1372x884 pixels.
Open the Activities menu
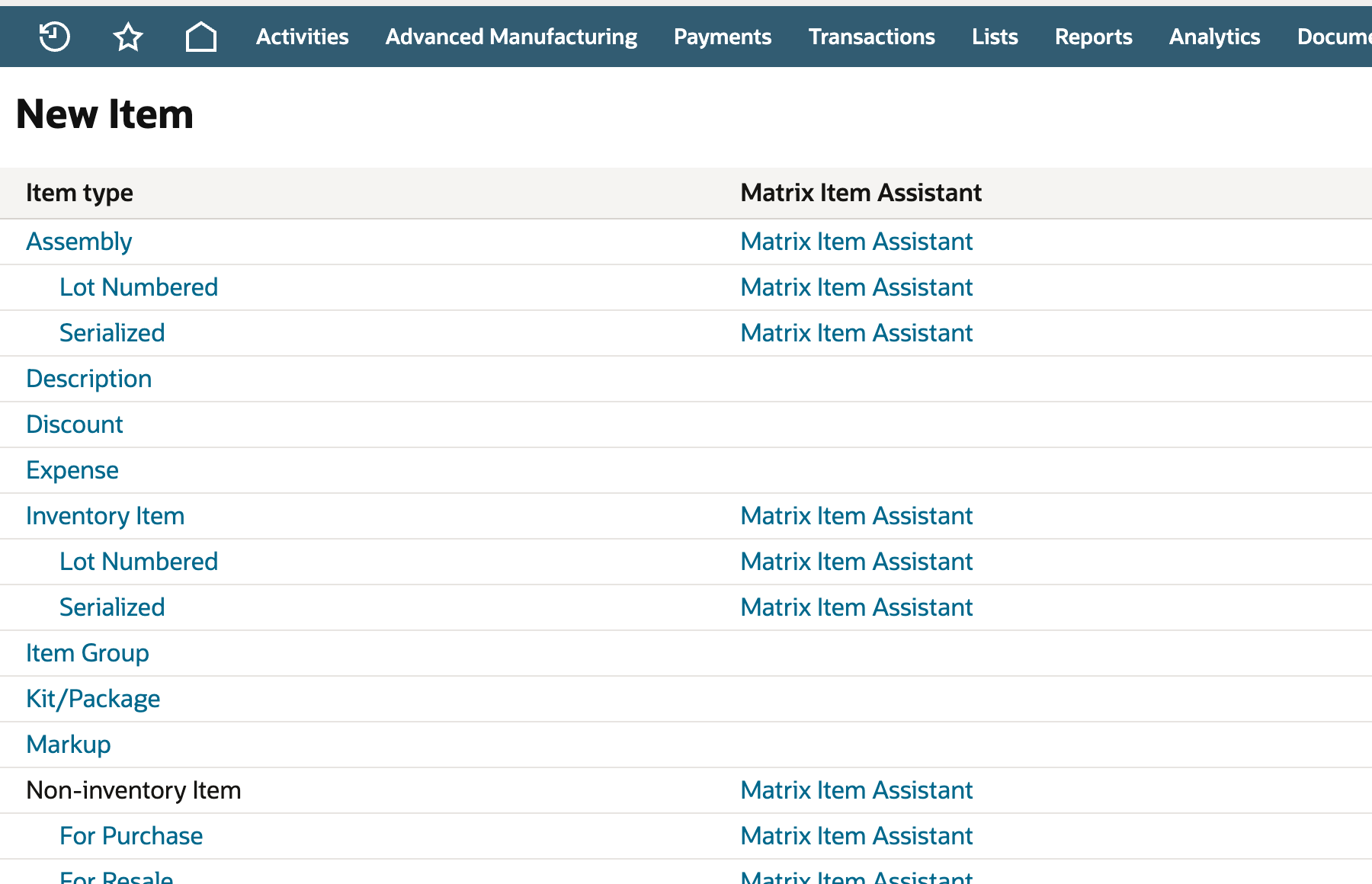[303, 37]
